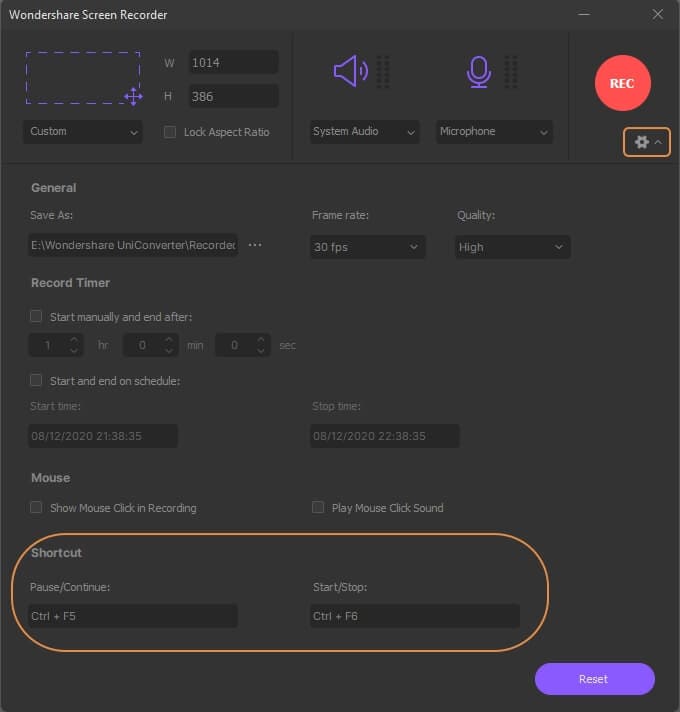Check Start and end on schedule

click(x=36, y=380)
